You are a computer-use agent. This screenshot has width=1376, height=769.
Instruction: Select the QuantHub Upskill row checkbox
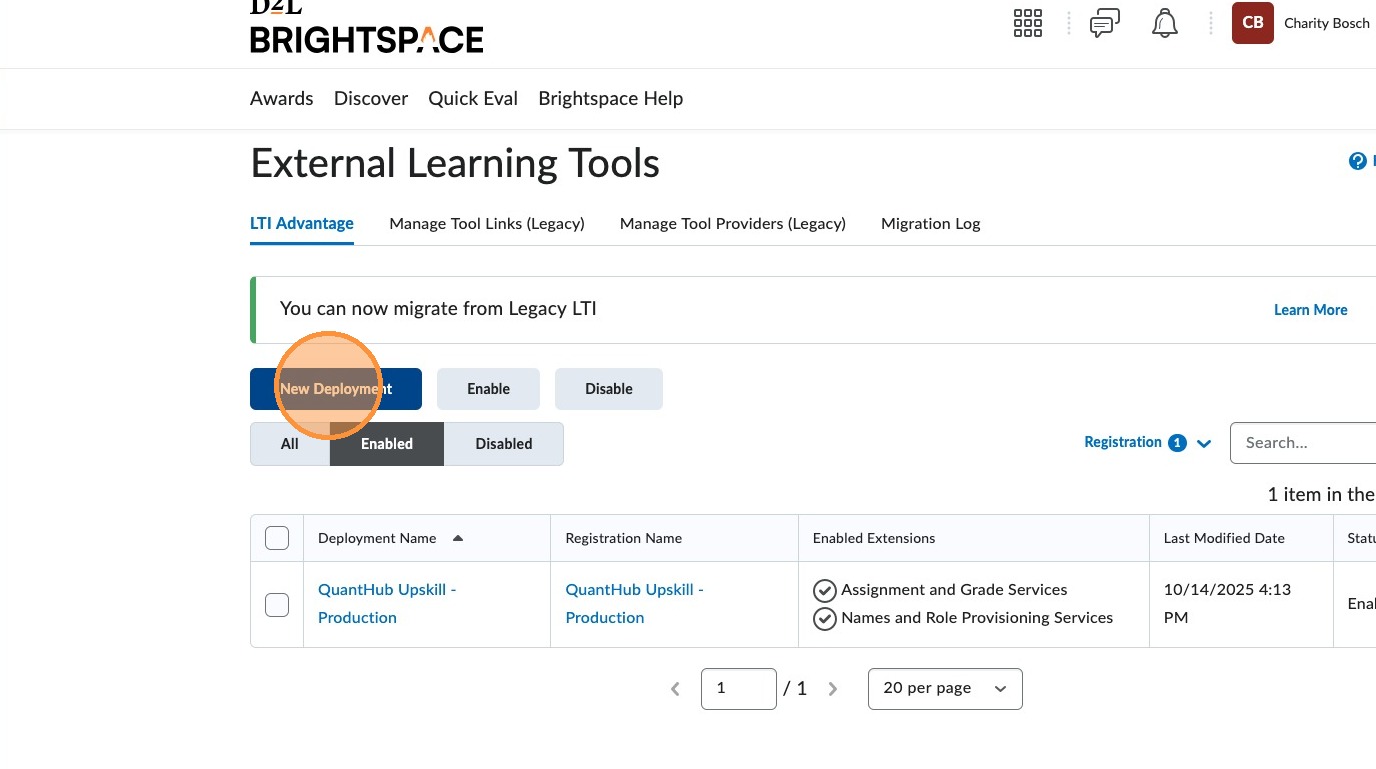tap(277, 604)
